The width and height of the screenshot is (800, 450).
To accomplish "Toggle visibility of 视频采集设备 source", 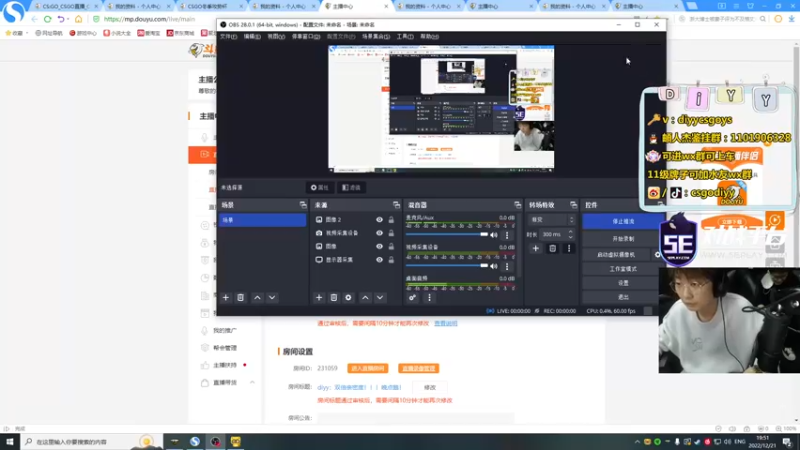I will [x=379, y=233].
